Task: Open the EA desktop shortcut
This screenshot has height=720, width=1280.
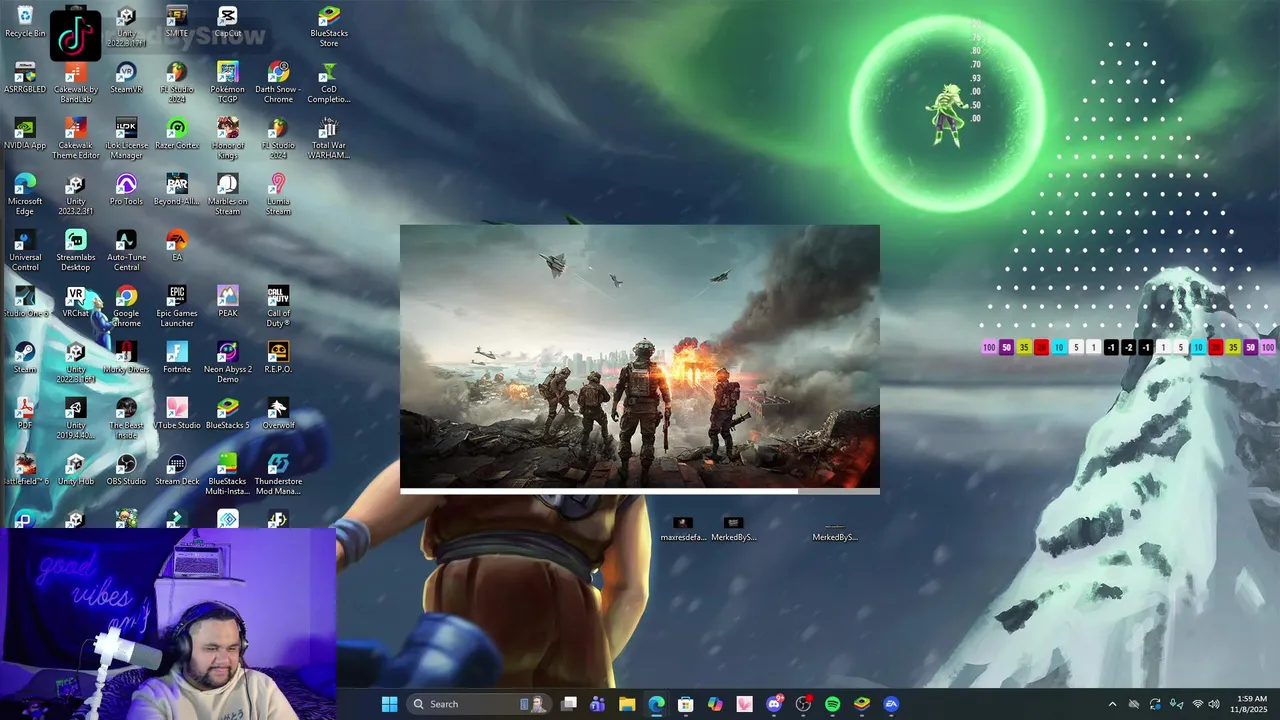Action: (x=177, y=246)
